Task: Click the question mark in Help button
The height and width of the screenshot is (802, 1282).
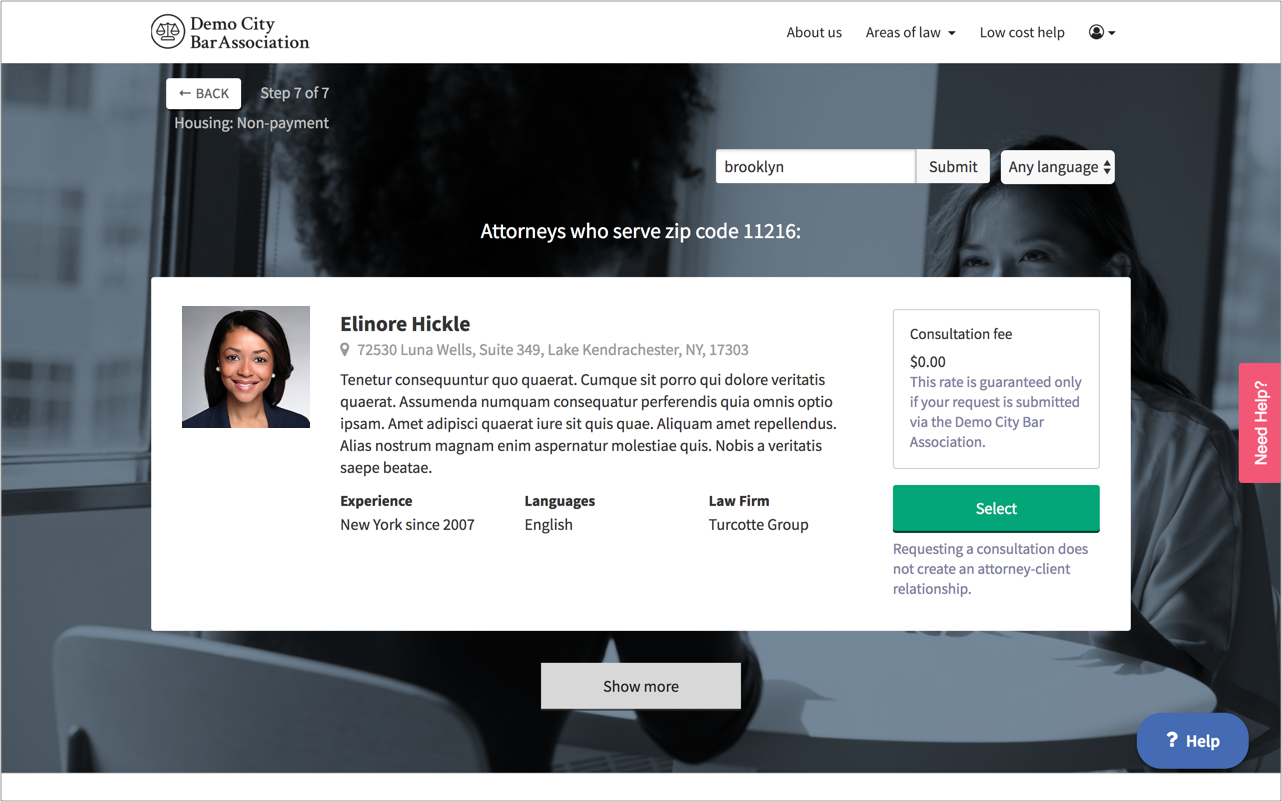Action: point(1172,740)
